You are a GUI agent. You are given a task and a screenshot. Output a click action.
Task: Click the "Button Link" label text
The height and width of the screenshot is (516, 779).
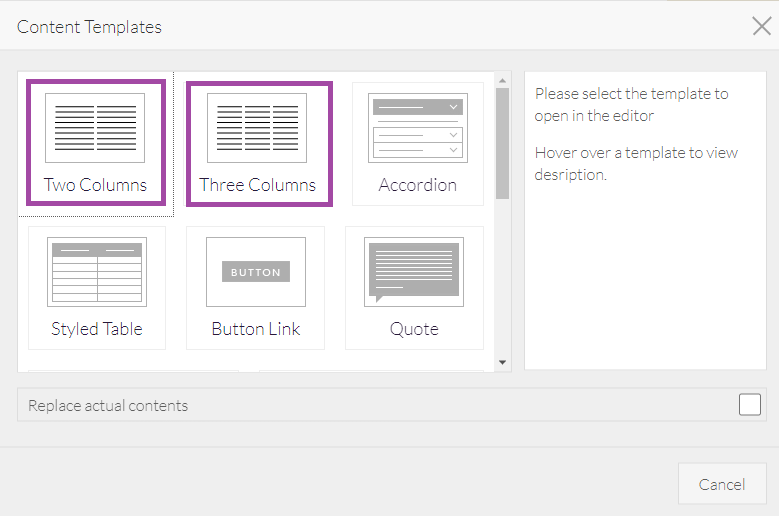[x=255, y=329]
